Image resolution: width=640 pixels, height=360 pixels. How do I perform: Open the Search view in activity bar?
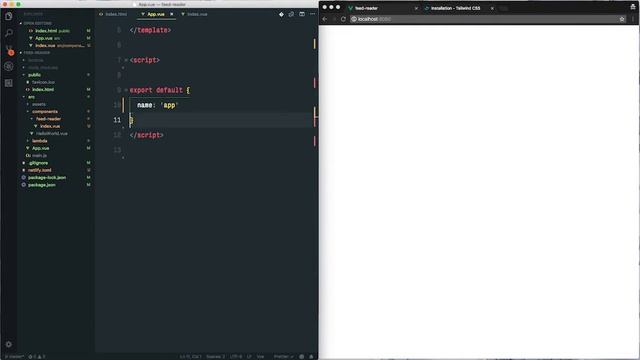tap(9, 33)
